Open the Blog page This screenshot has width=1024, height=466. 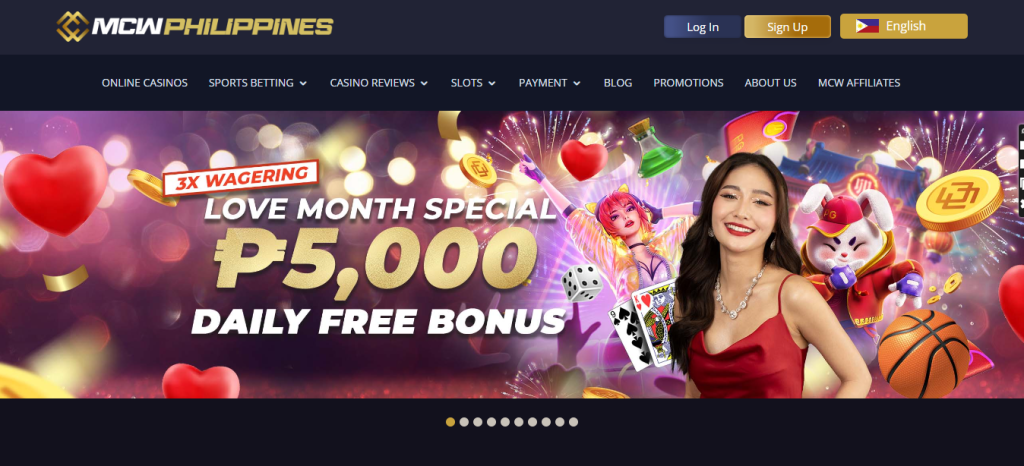(x=618, y=83)
